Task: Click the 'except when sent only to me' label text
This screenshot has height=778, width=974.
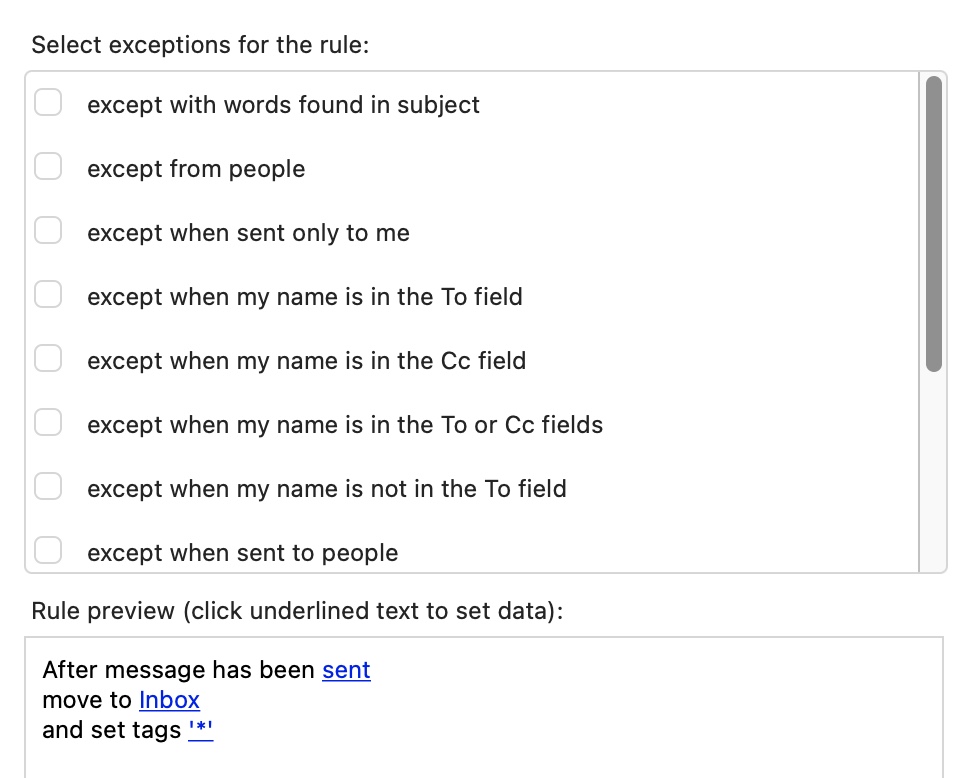Action: [x=248, y=233]
